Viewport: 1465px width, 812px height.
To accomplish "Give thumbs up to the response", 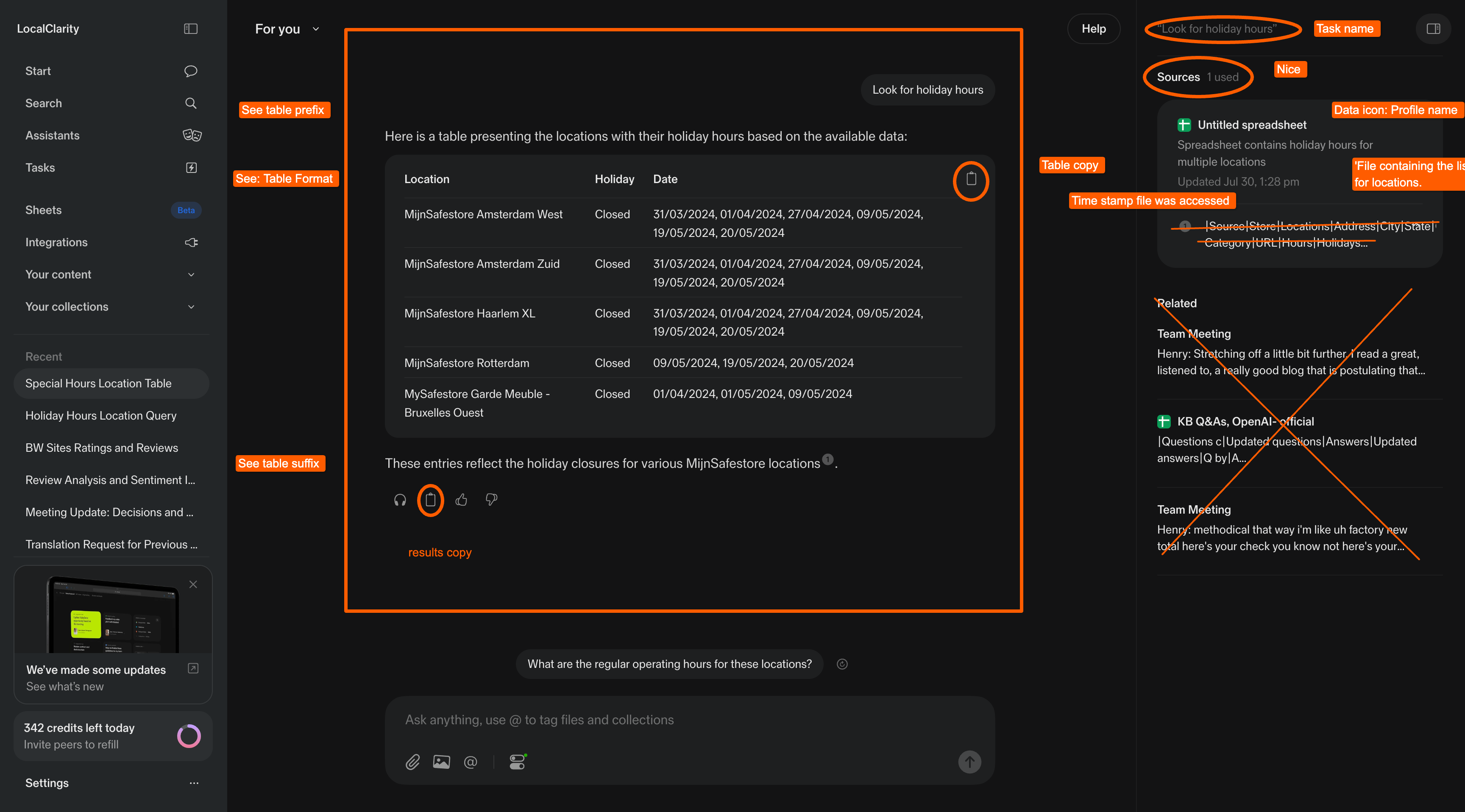I will pos(461,499).
